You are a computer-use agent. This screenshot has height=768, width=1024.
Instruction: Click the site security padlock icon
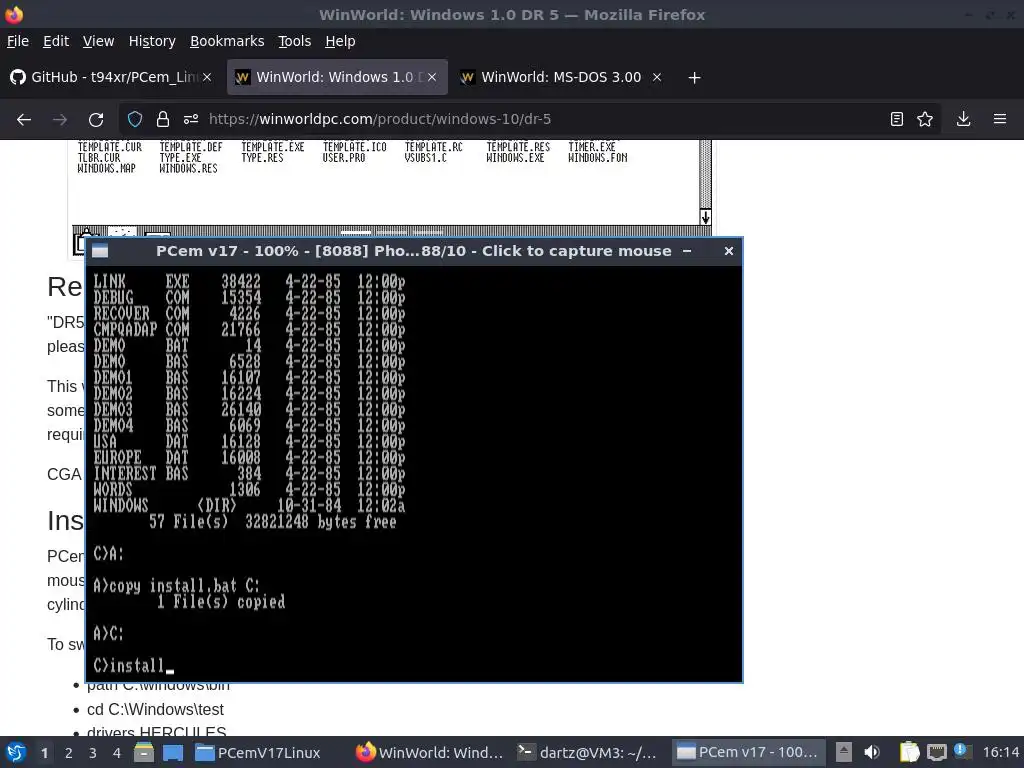pyautogui.click(x=163, y=120)
